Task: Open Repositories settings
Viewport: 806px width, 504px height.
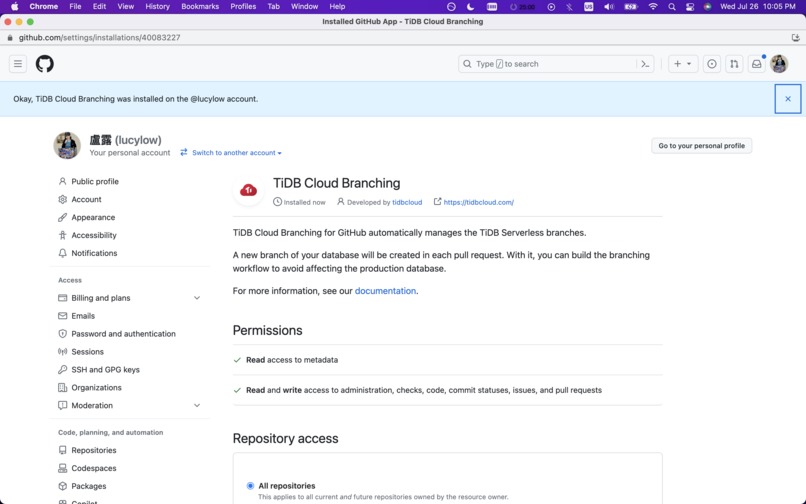Action: pos(94,451)
